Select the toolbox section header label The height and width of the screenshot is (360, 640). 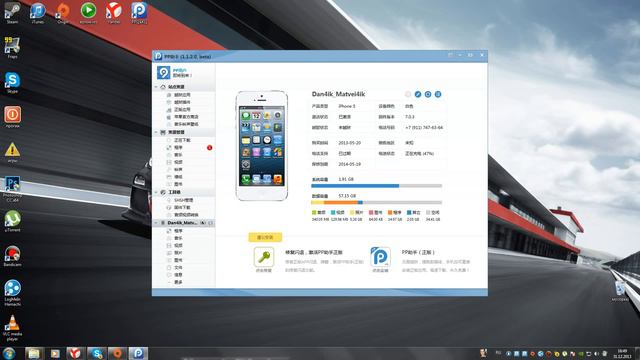coord(174,192)
